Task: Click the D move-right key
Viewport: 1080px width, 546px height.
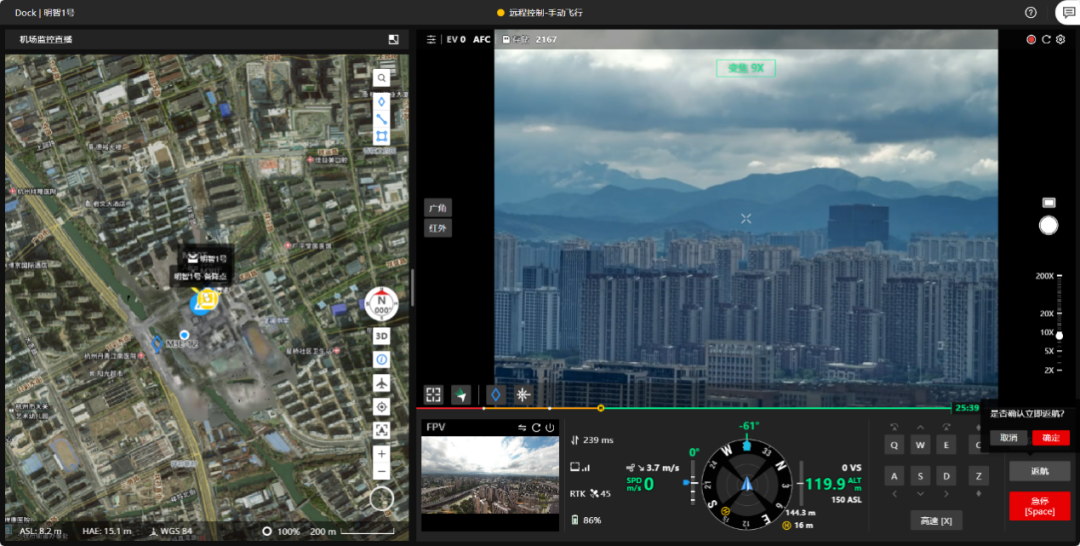Action: click(x=946, y=476)
